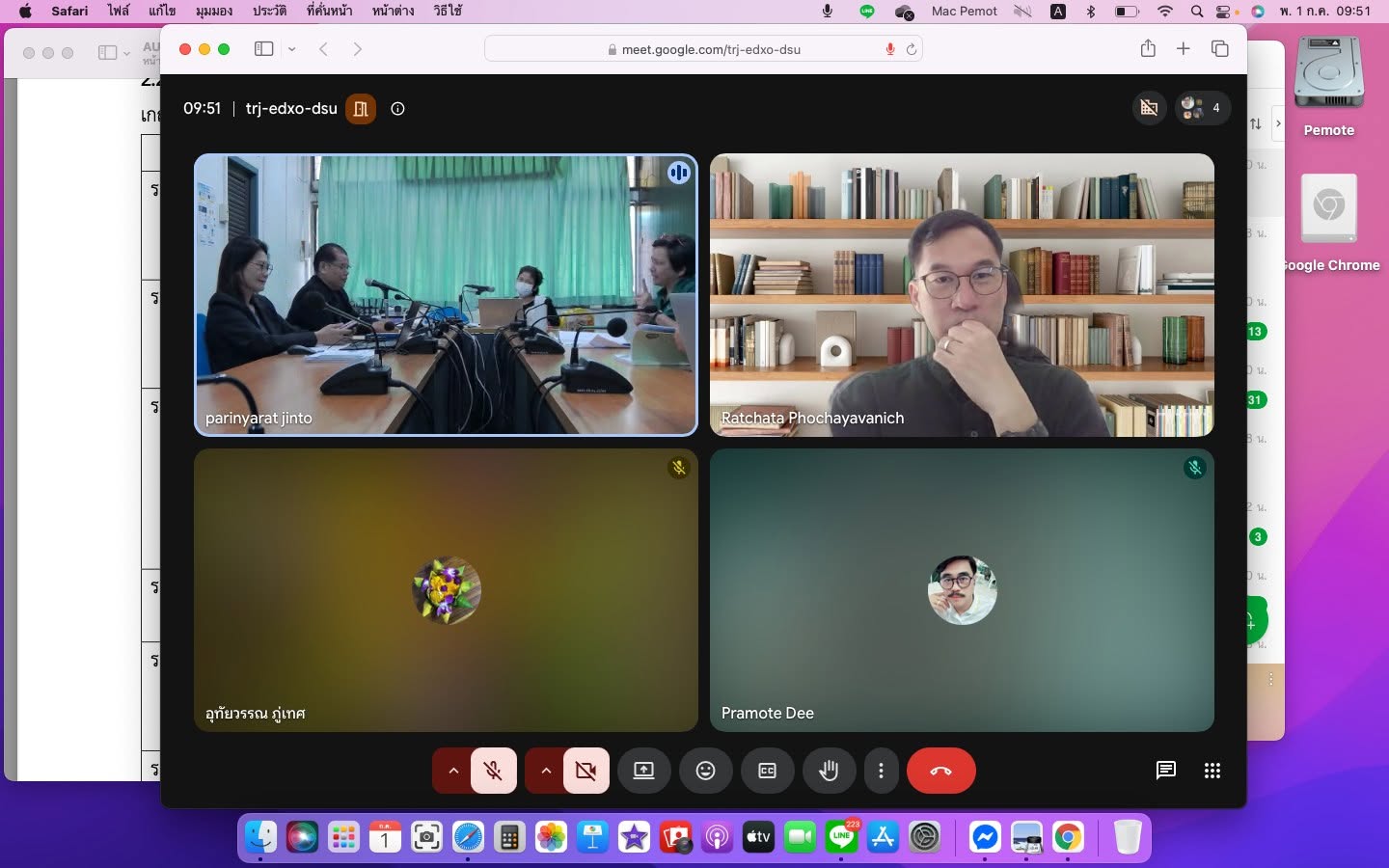Toggle the Safari sidebar
1389x868 pixels.
point(263,49)
